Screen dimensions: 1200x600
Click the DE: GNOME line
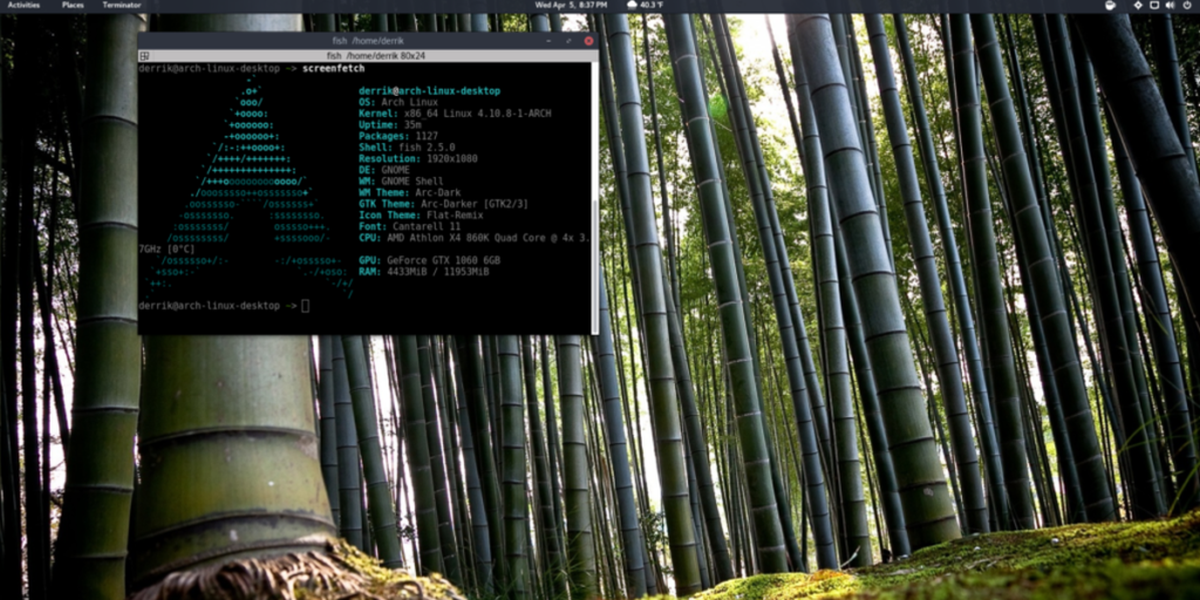[384, 169]
